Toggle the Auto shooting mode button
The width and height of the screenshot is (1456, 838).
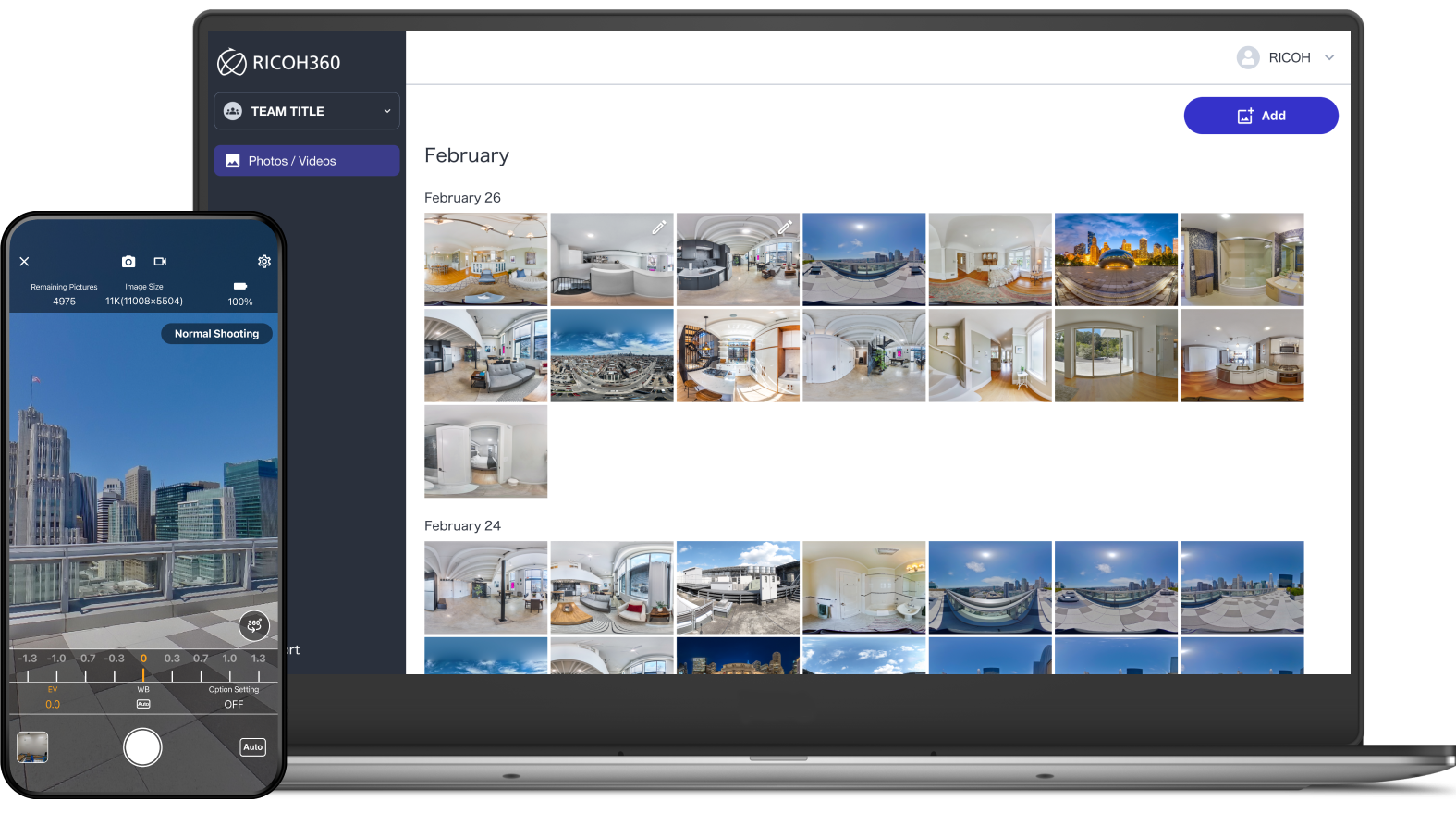(x=252, y=747)
